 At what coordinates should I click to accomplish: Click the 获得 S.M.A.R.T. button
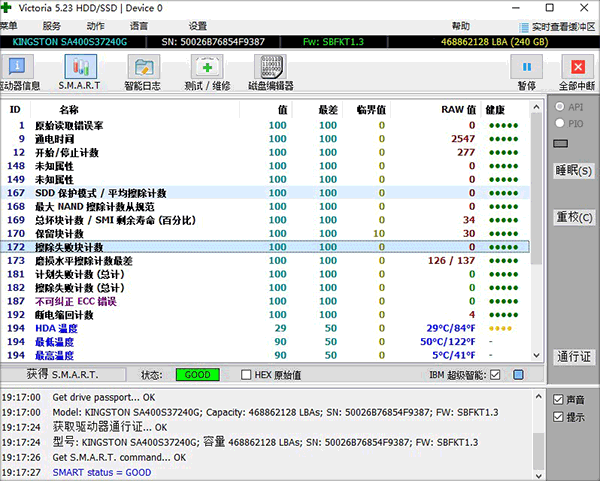tap(63, 374)
